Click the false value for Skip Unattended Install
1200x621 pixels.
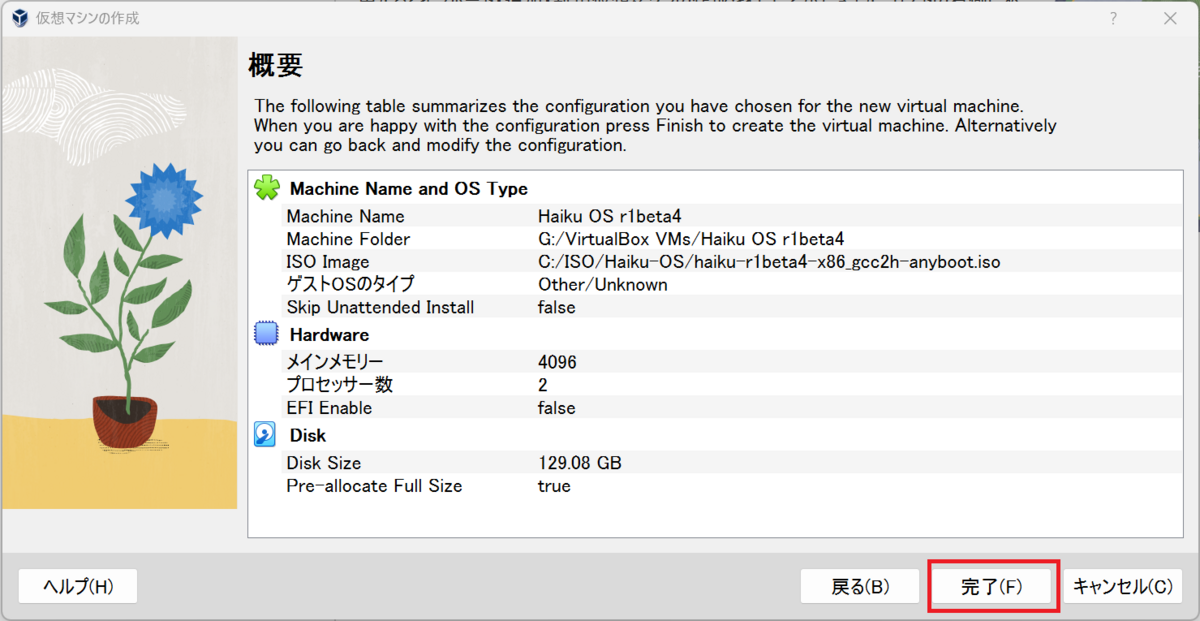pyautogui.click(x=557, y=308)
